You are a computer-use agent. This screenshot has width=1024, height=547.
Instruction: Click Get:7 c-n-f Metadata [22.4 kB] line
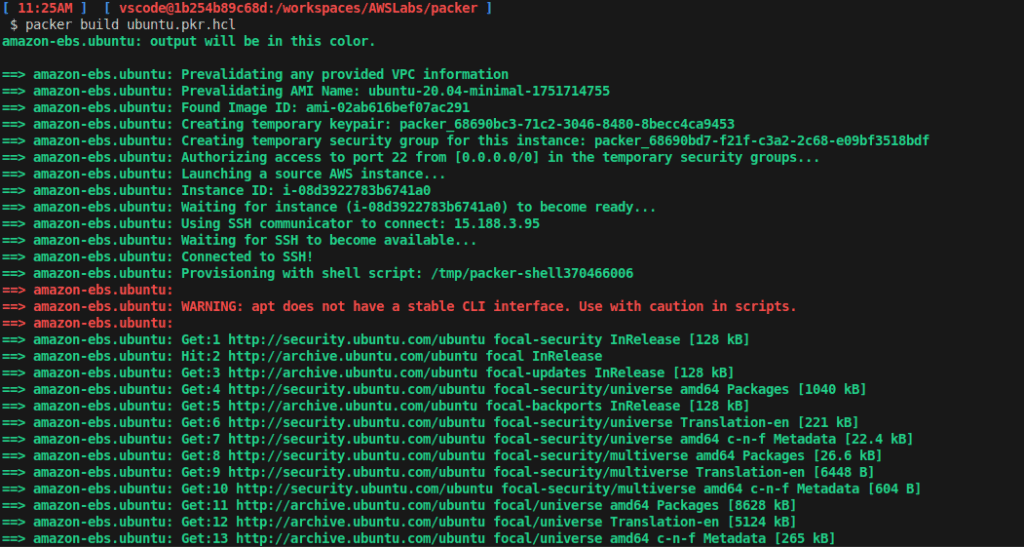point(457,439)
